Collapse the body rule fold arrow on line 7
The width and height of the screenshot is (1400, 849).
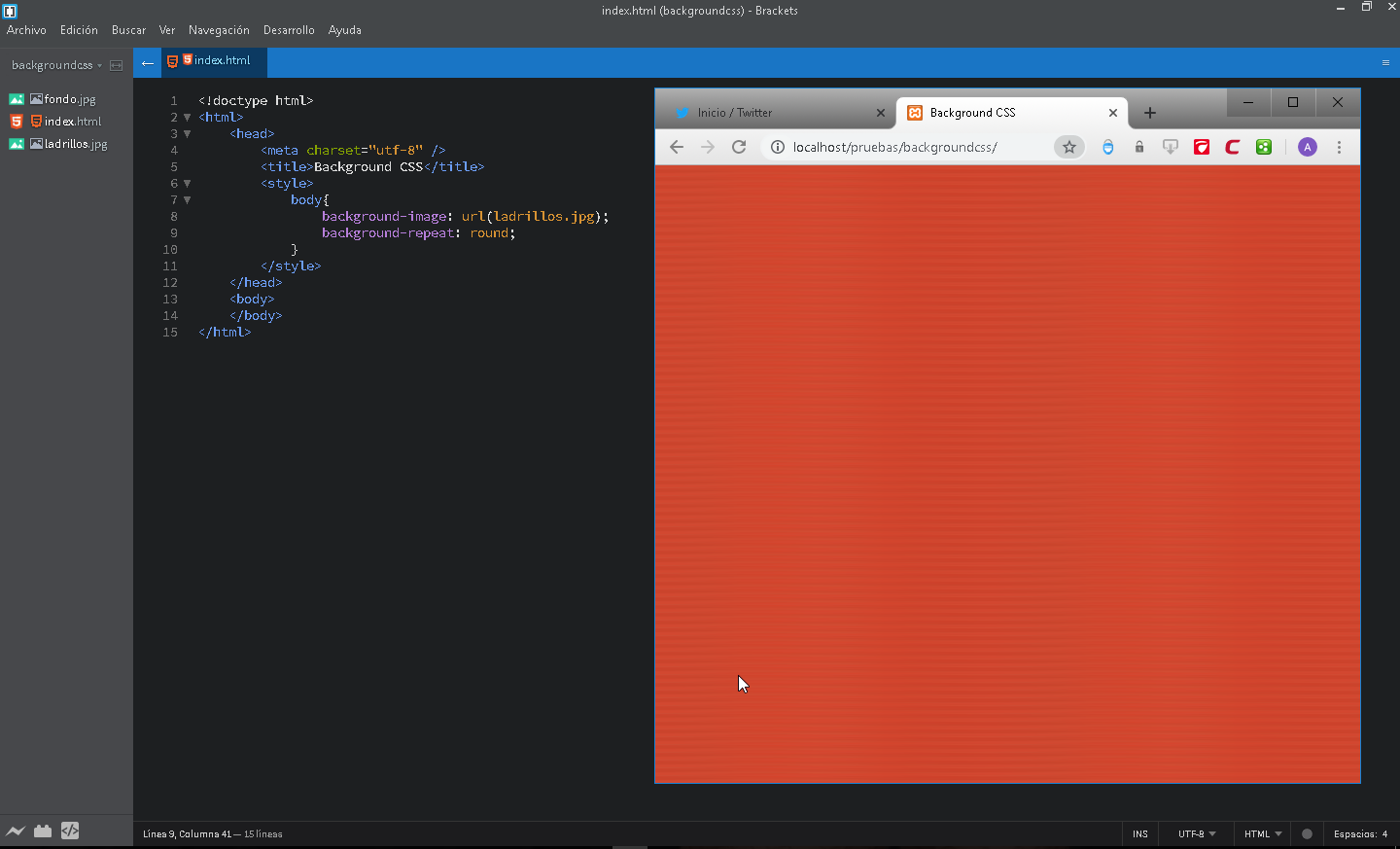pyautogui.click(x=187, y=199)
